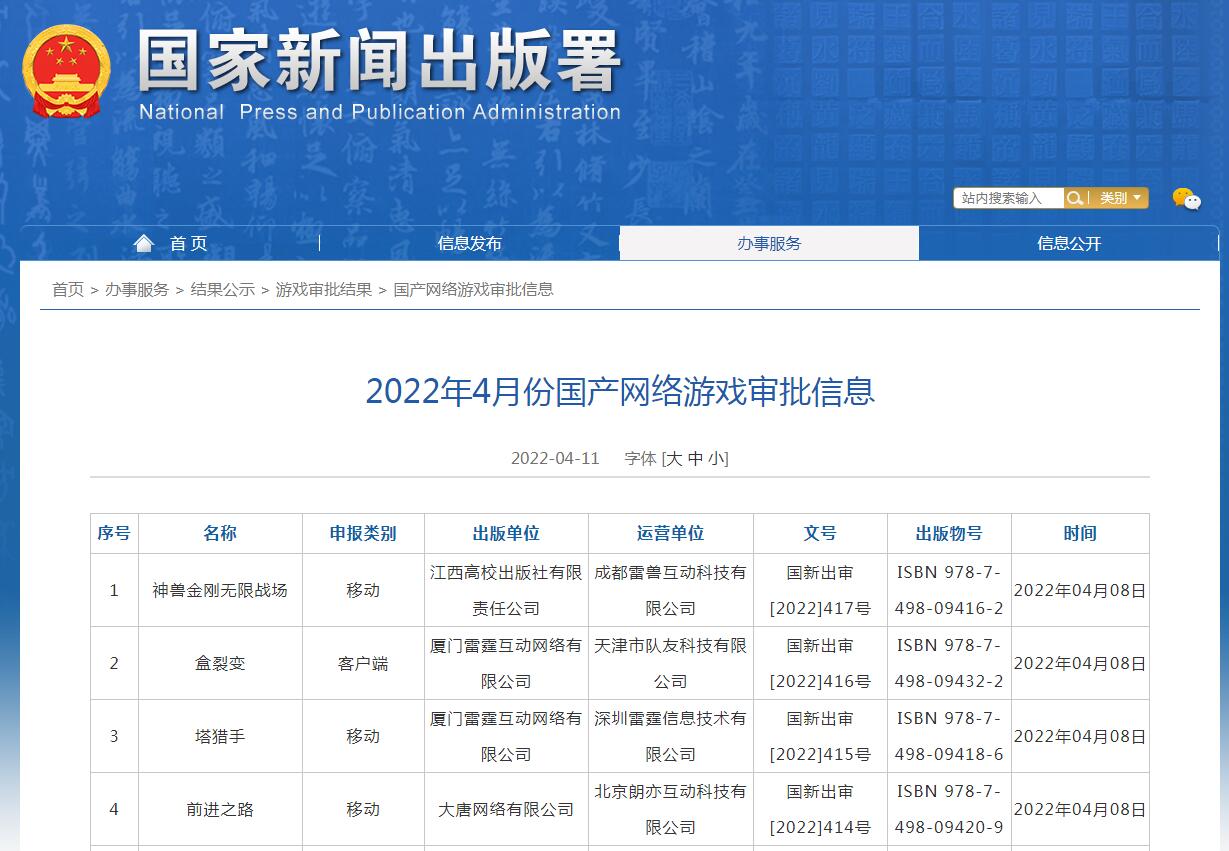Click 首页 in the breadcrumb

coord(68,289)
